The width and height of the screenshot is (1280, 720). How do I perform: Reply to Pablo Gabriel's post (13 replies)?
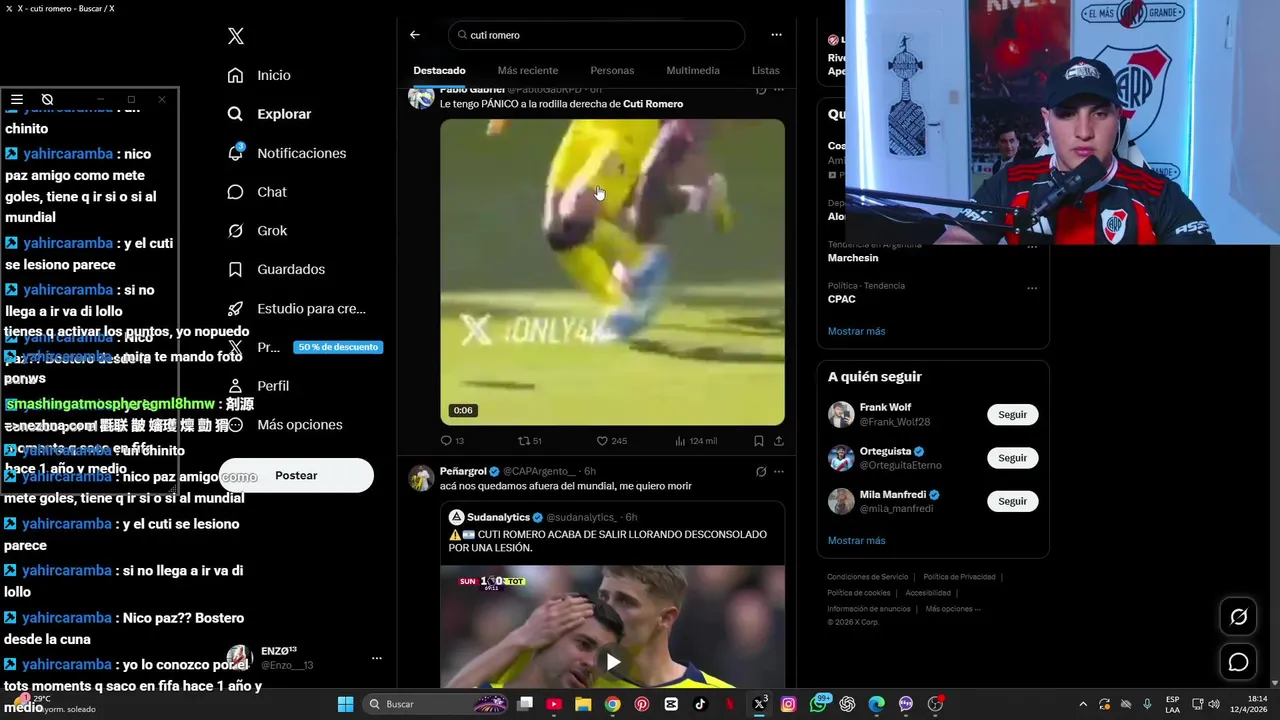point(452,441)
